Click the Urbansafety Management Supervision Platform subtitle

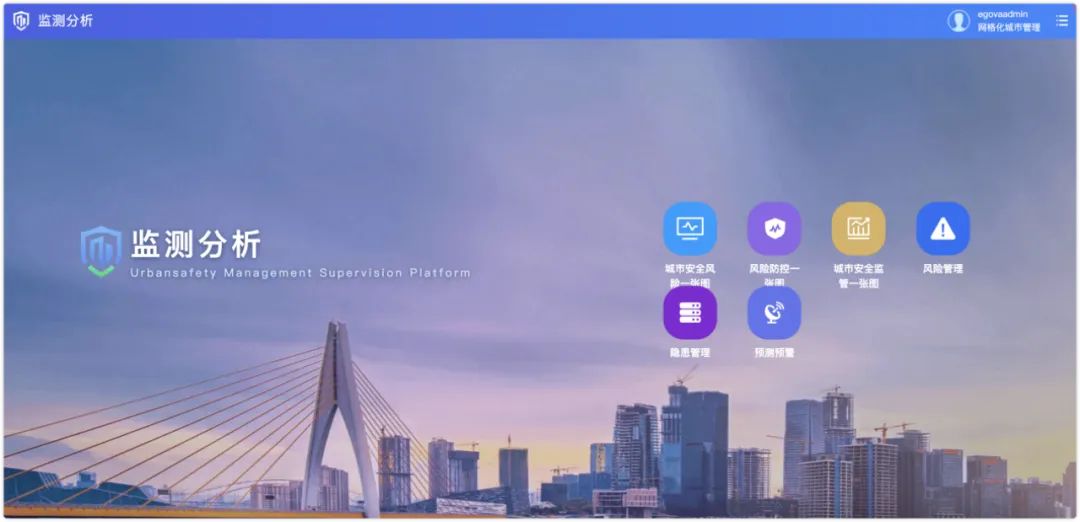(x=300, y=273)
